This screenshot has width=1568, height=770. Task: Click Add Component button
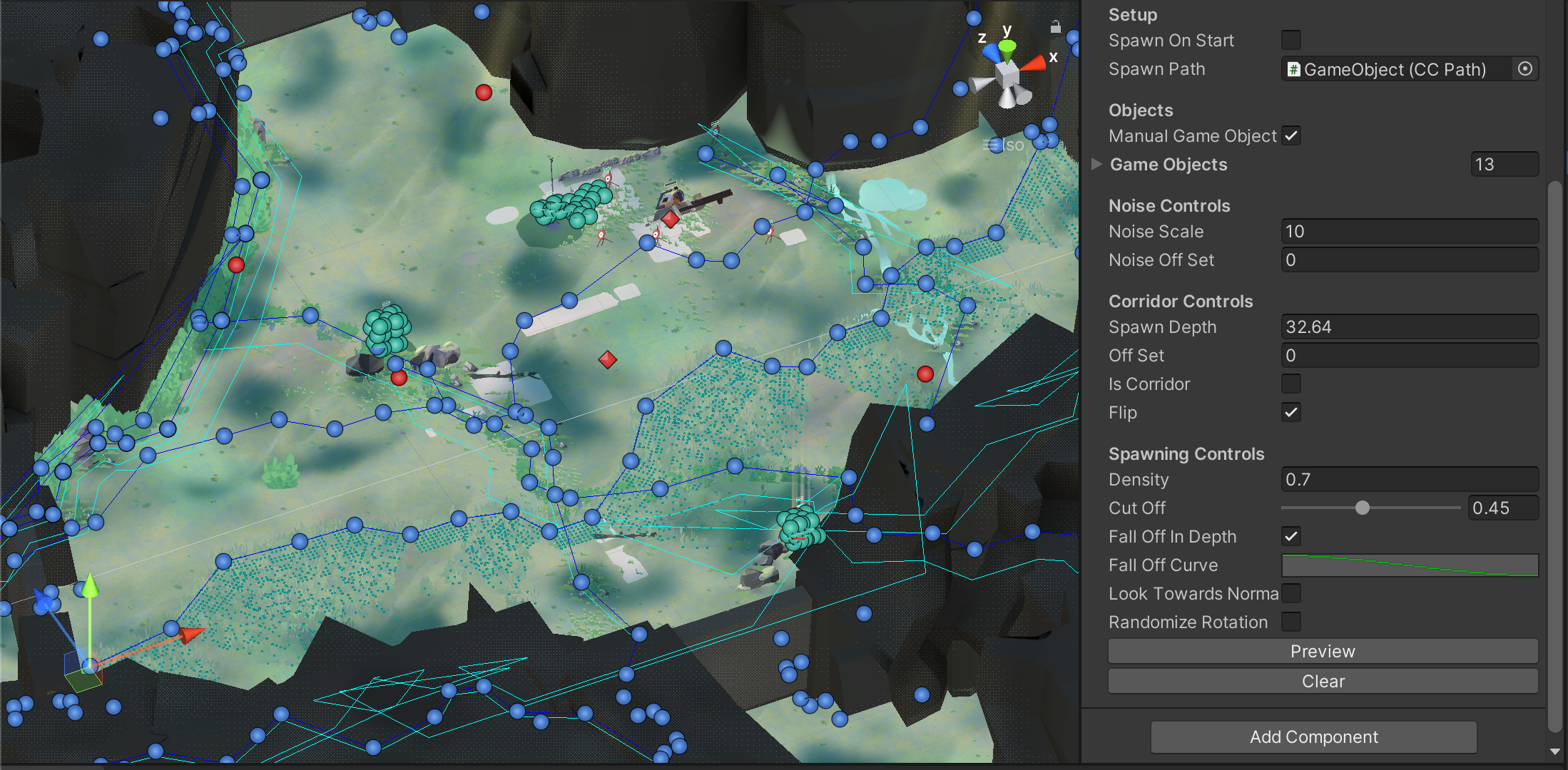point(1313,736)
